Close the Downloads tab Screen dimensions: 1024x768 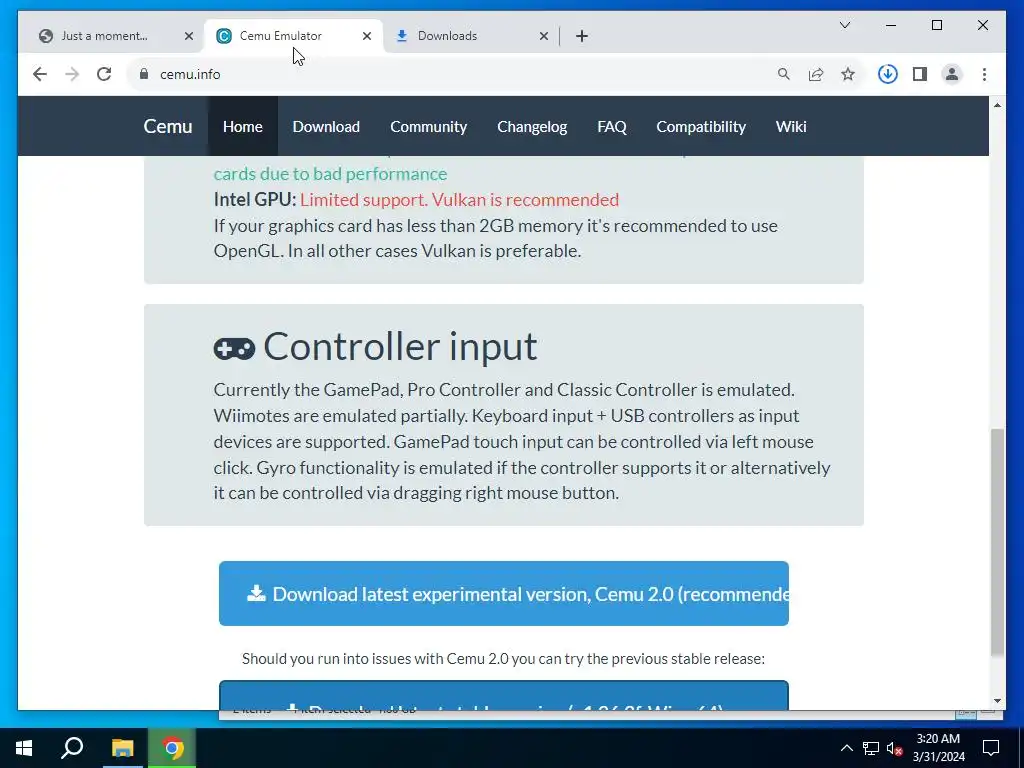543,36
